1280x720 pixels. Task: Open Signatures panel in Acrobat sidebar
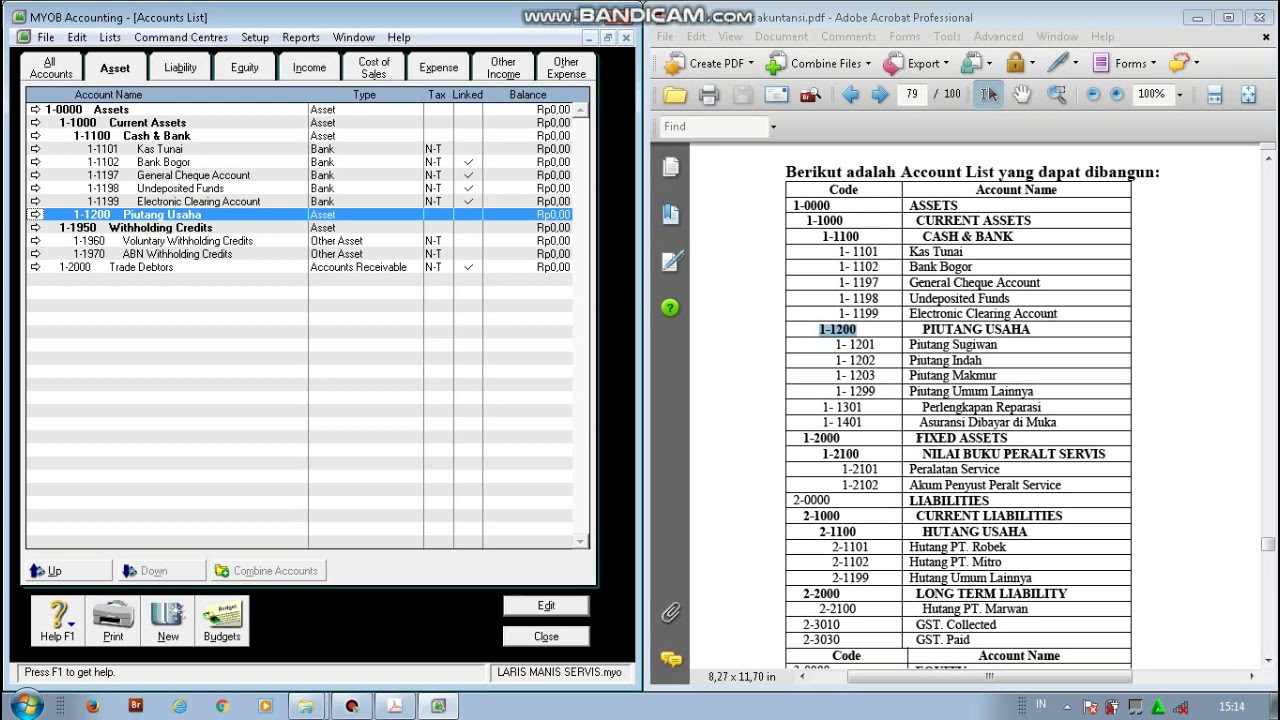pyautogui.click(x=671, y=261)
